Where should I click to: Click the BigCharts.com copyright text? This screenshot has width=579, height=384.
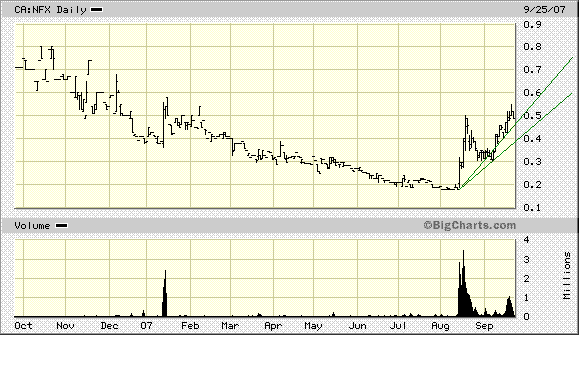(470, 225)
